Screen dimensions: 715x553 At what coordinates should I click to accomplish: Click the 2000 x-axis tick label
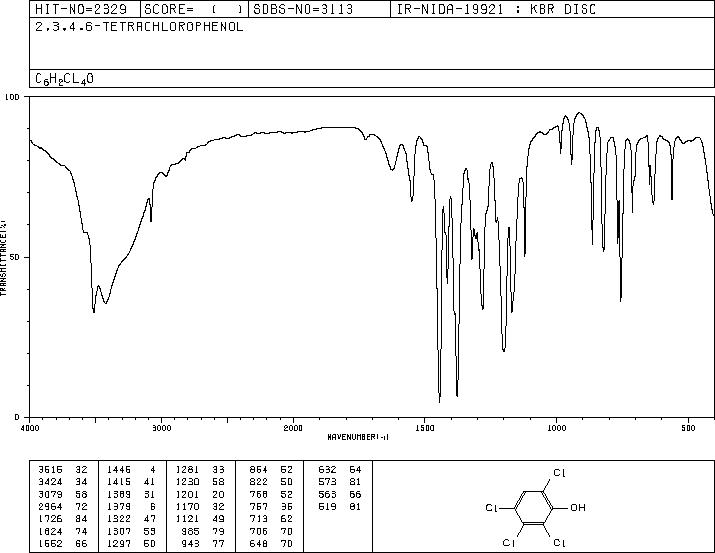(x=293, y=428)
